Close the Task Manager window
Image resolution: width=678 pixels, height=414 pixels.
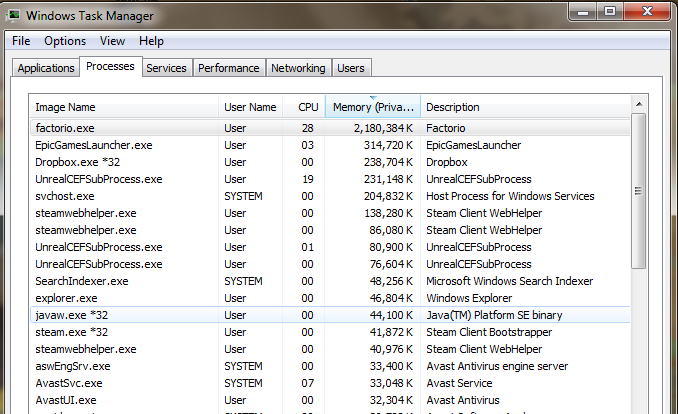coord(647,11)
